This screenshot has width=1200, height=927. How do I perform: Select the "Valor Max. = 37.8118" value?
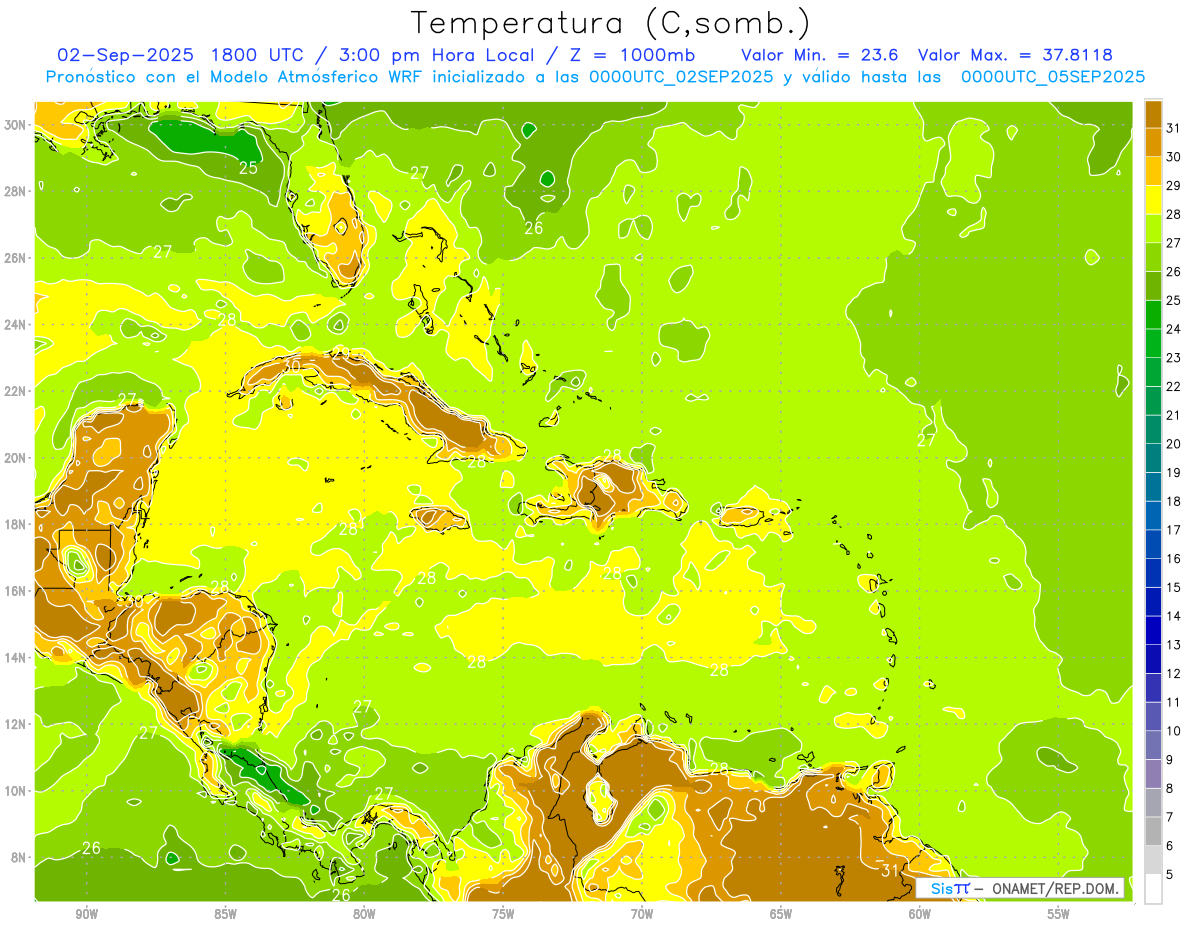tap(1016, 55)
